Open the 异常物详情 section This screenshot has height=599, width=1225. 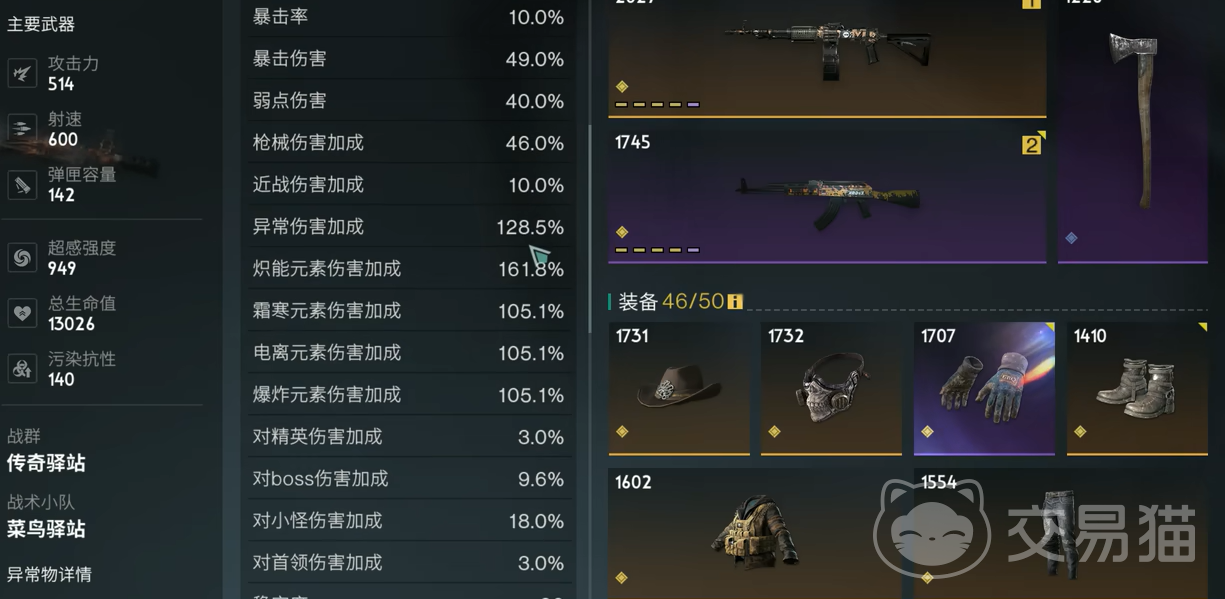(x=49, y=575)
